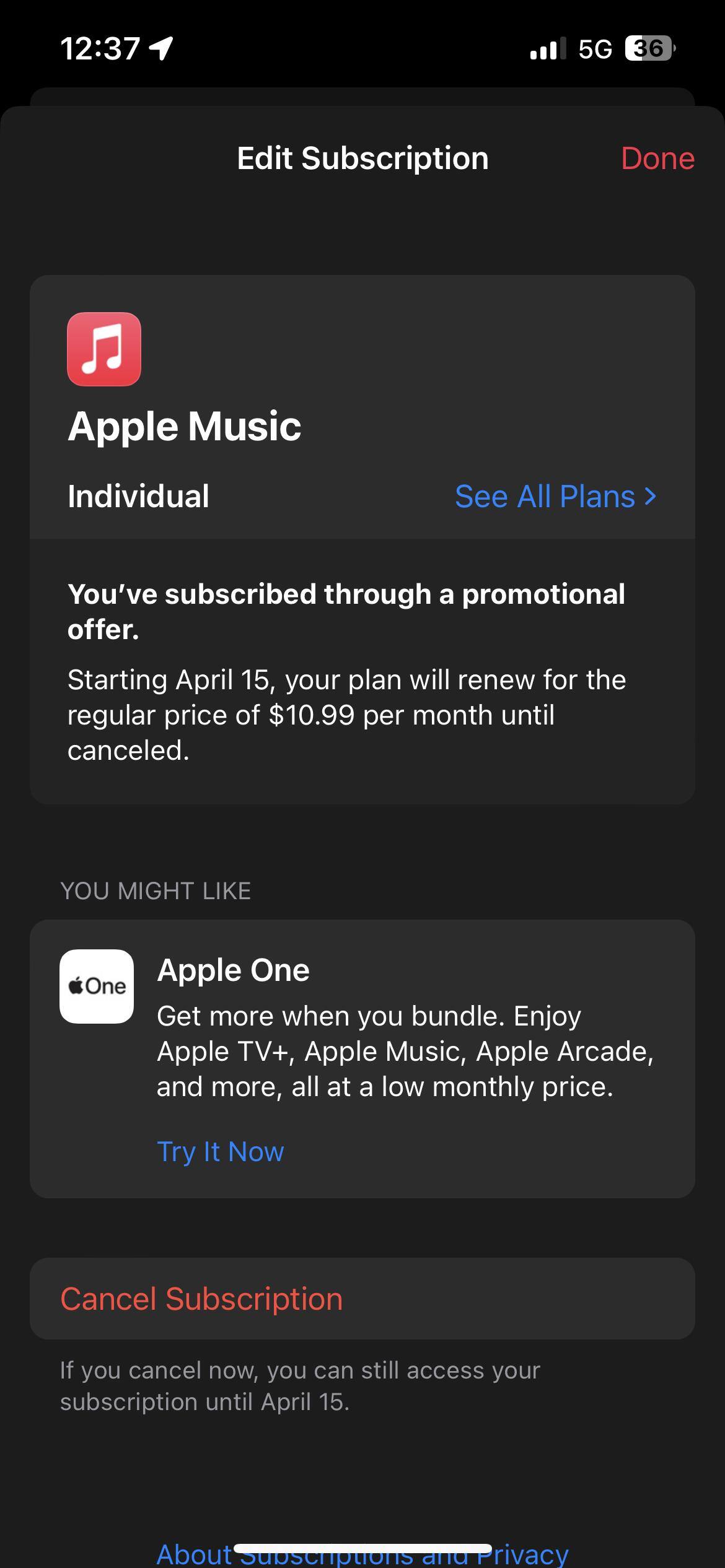Tap Try It Now for Apple One

click(x=221, y=1152)
